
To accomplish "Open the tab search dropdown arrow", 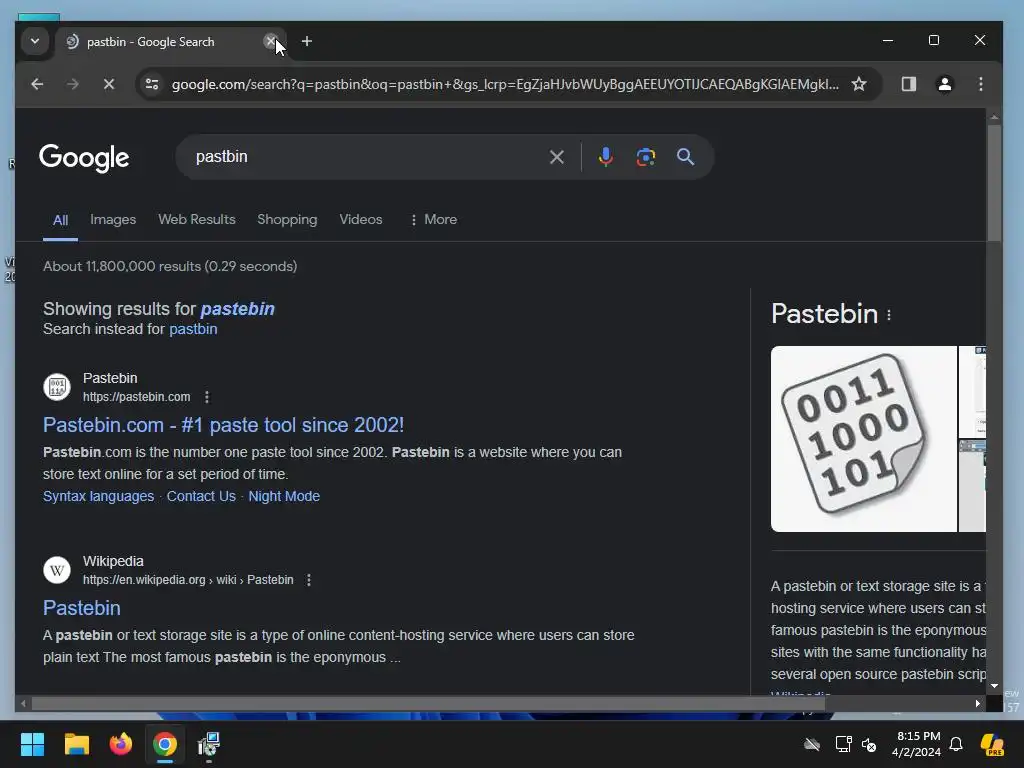I will [35, 41].
